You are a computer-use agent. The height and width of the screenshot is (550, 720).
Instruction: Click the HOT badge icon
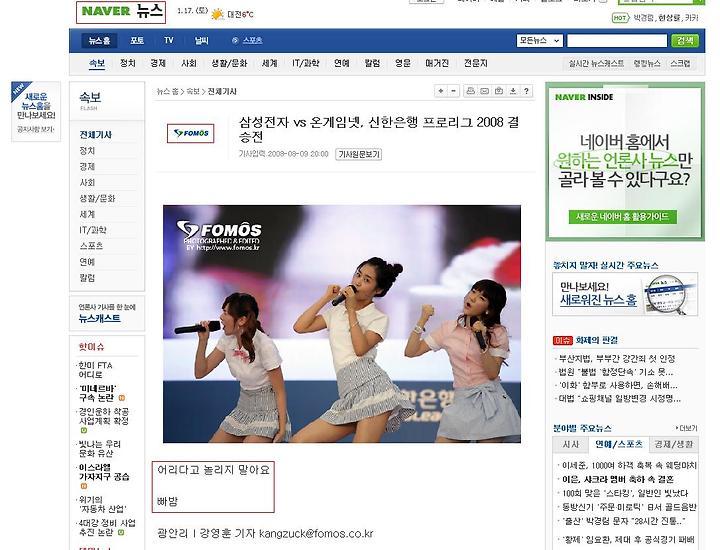(x=620, y=18)
